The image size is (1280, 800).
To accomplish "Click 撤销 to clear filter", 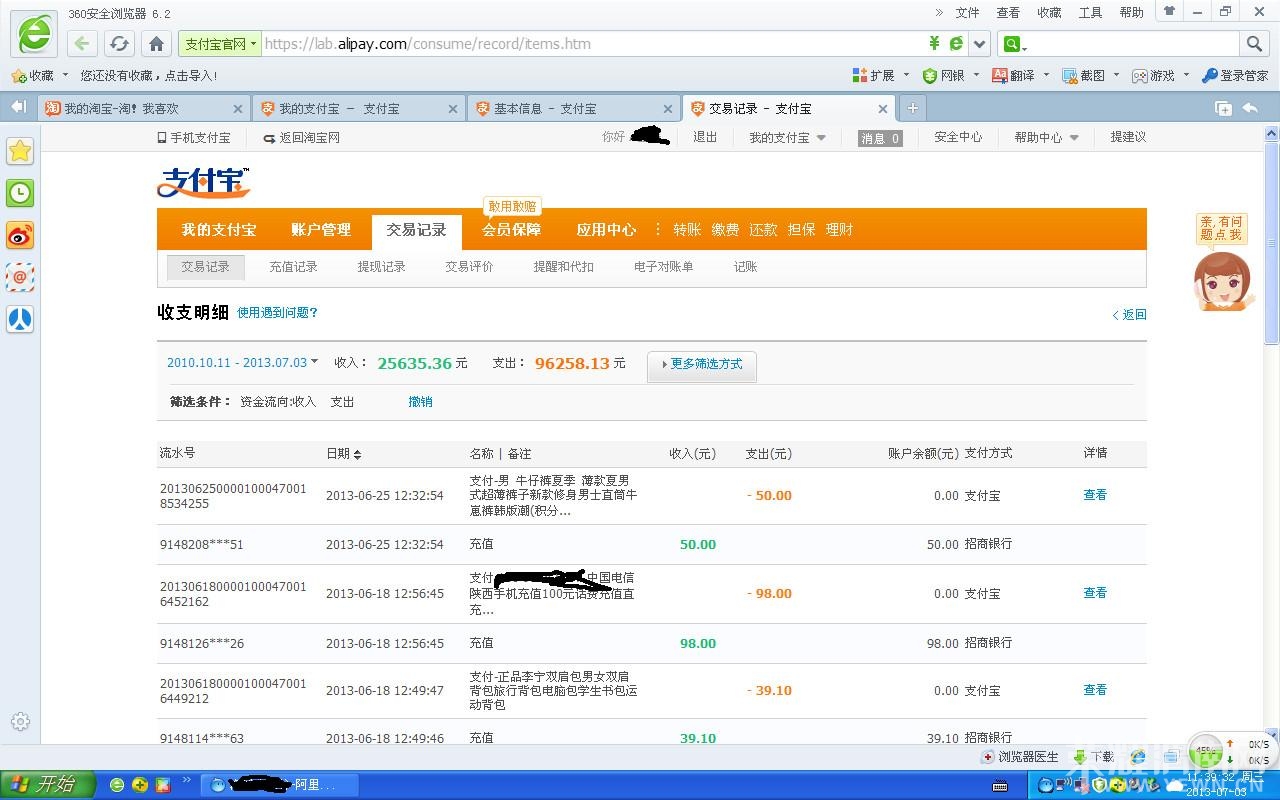I will [420, 402].
